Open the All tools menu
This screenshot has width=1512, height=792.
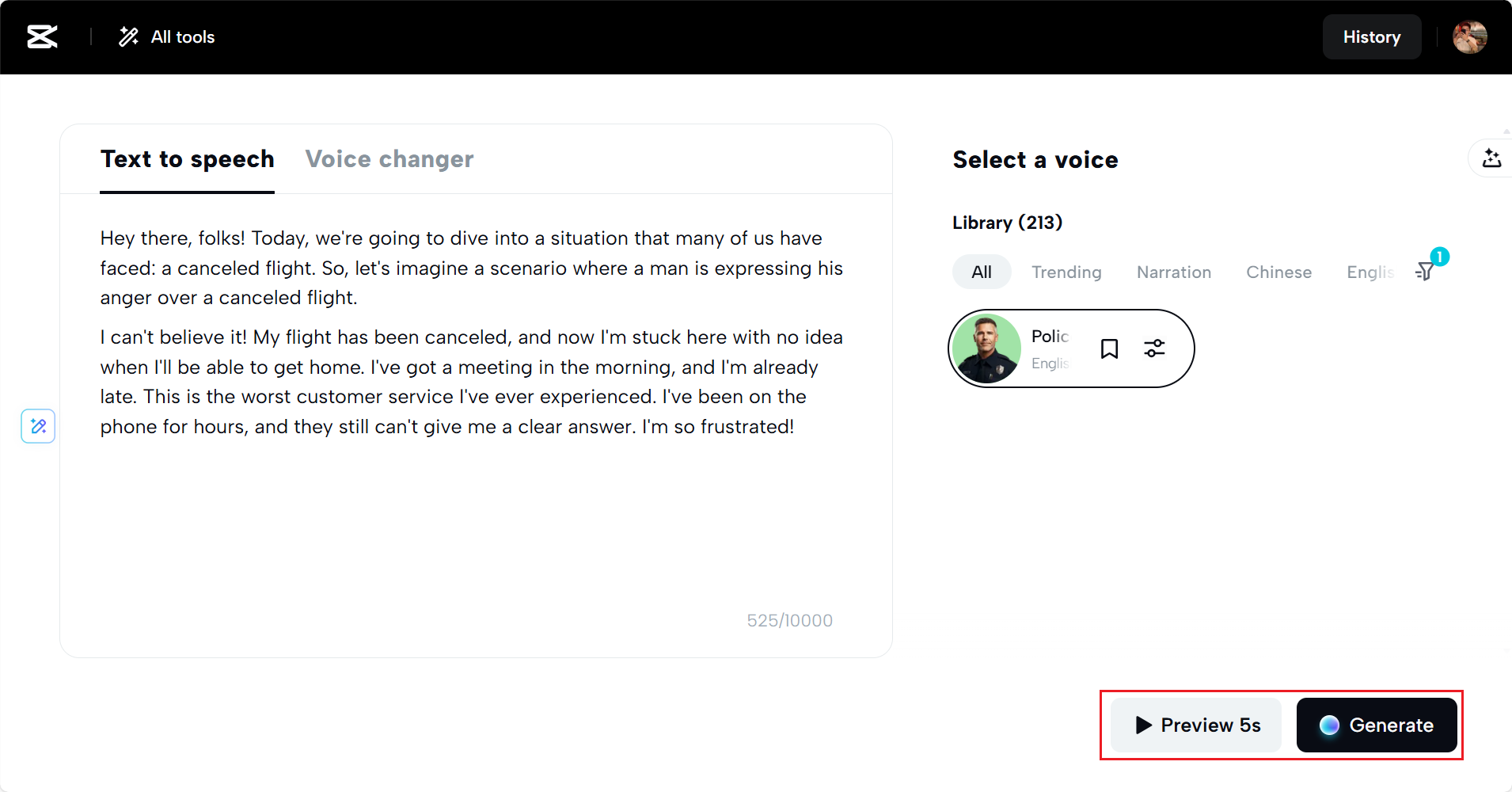(x=167, y=36)
